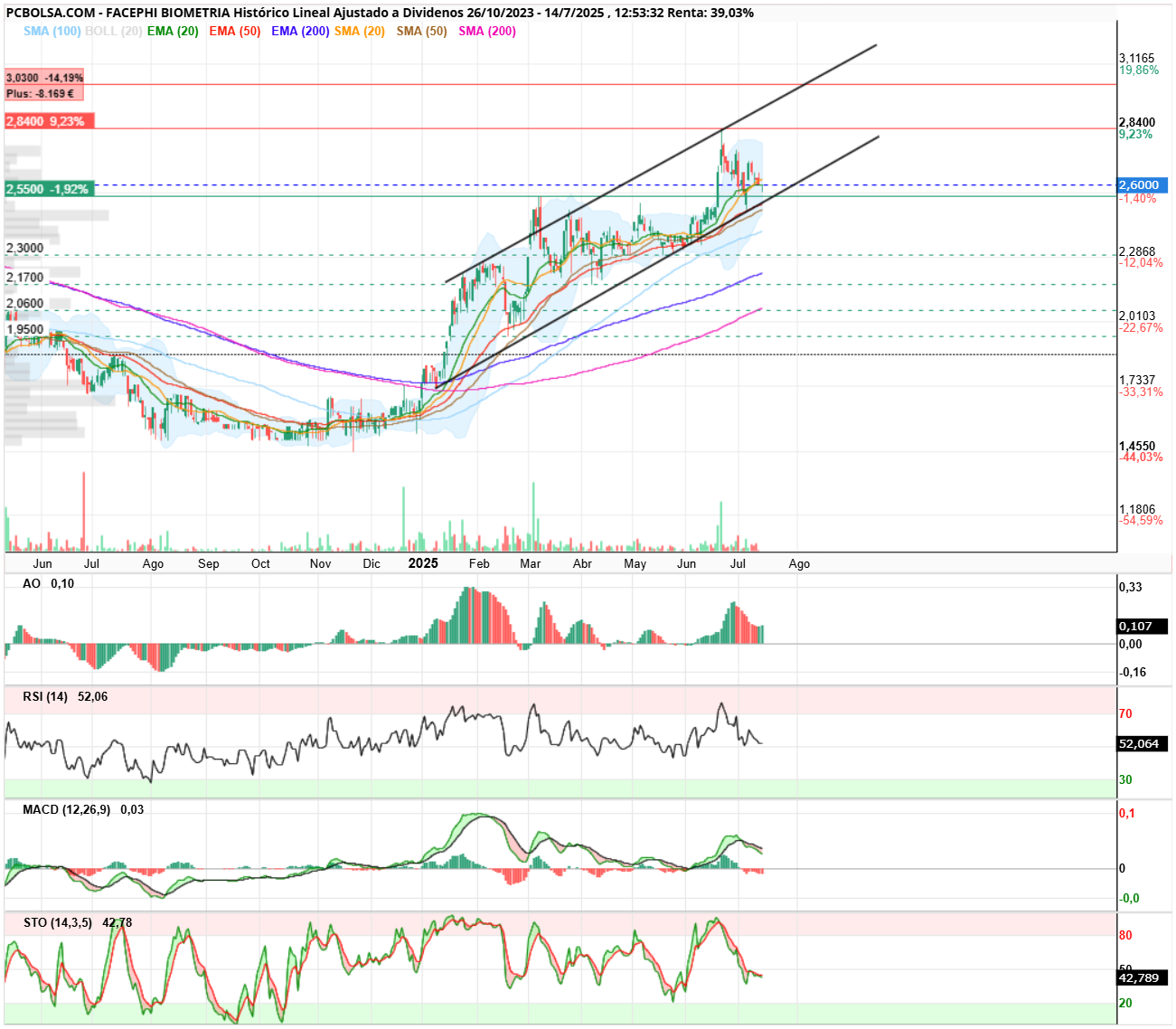Click the MACD scale value 0,1
Image resolution: width=1176 pixels, height=1029 pixels.
(1127, 813)
